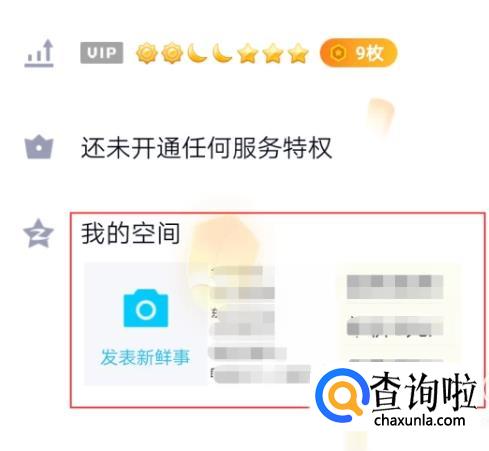Click the crown privileges icon

pyautogui.click(x=39, y=147)
